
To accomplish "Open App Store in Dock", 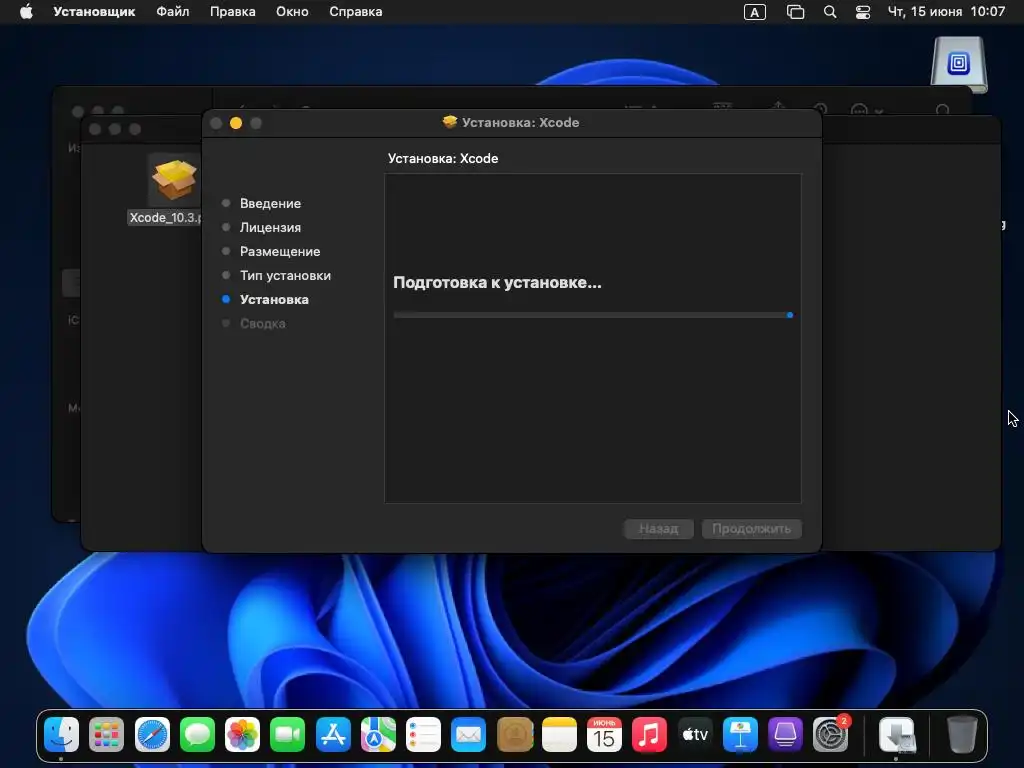I will (x=333, y=735).
